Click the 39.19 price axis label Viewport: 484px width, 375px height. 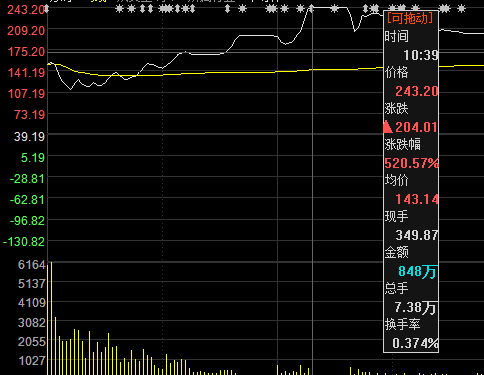(x=29, y=136)
